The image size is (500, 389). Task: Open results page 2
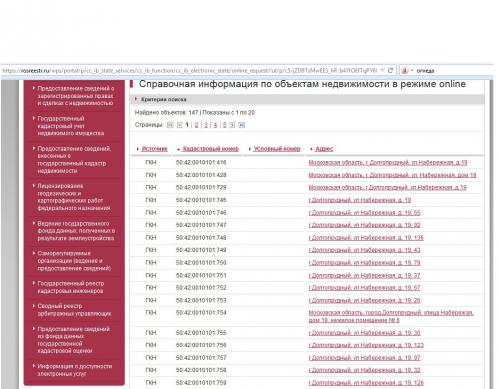point(196,125)
